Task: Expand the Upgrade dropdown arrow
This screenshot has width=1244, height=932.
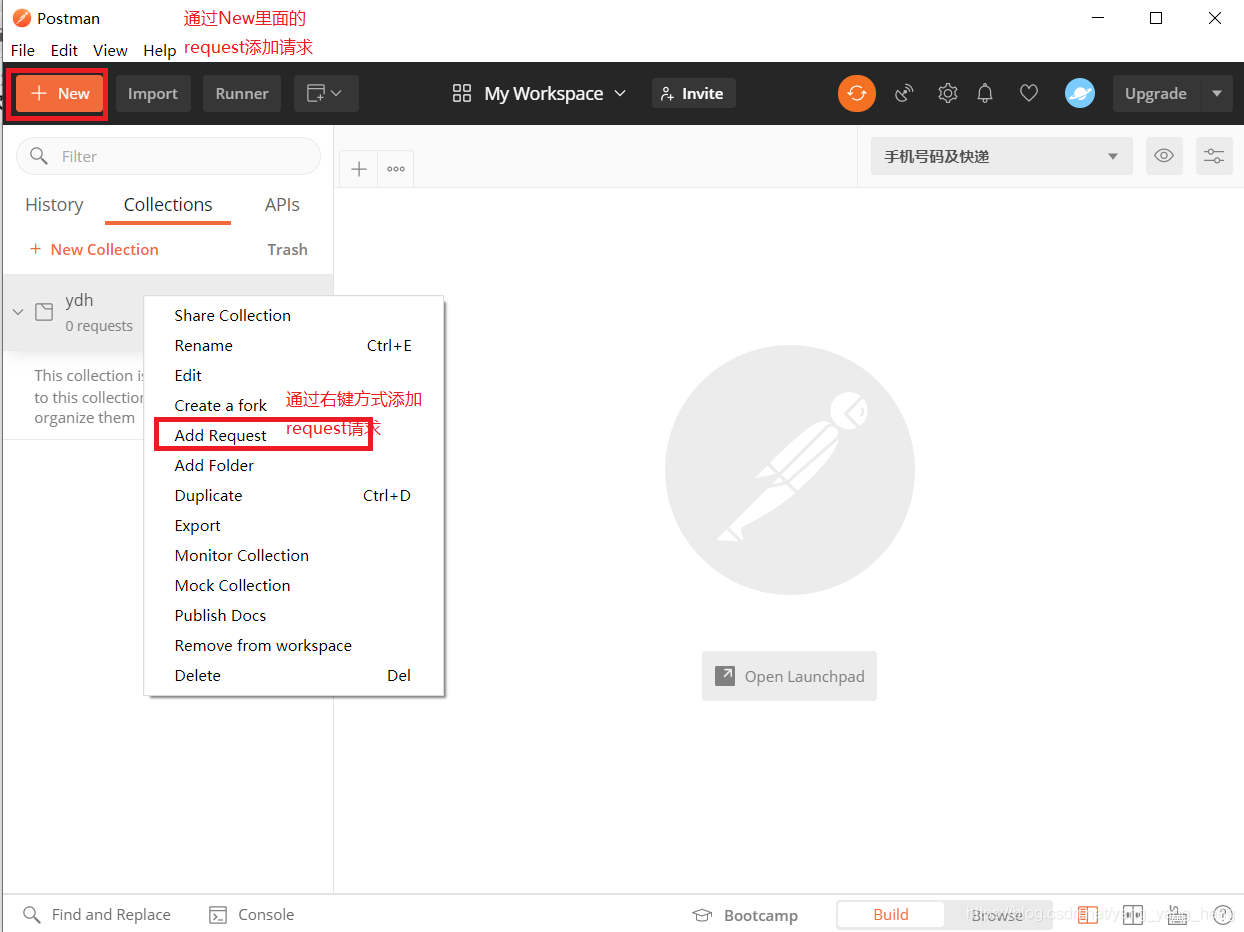Action: click(x=1217, y=93)
